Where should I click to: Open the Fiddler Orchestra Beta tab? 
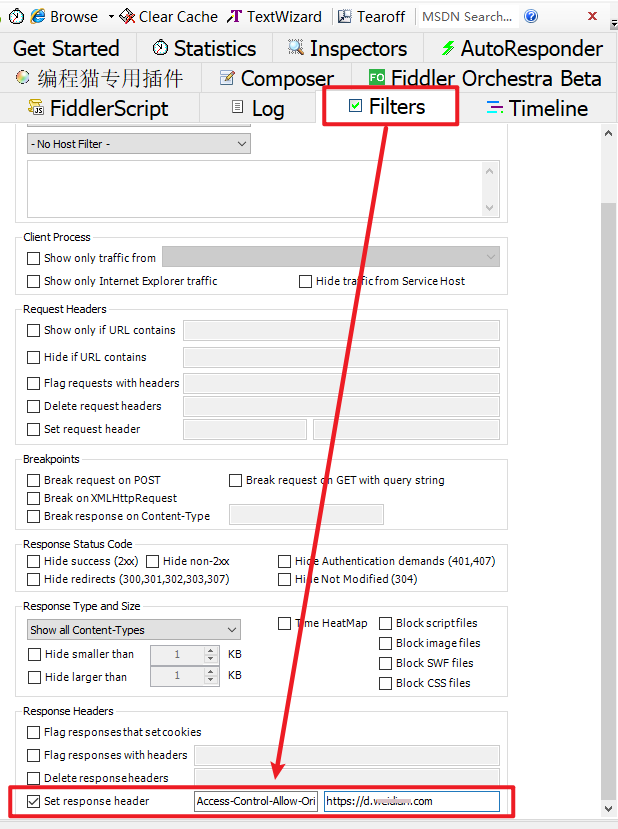[x=485, y=78]
